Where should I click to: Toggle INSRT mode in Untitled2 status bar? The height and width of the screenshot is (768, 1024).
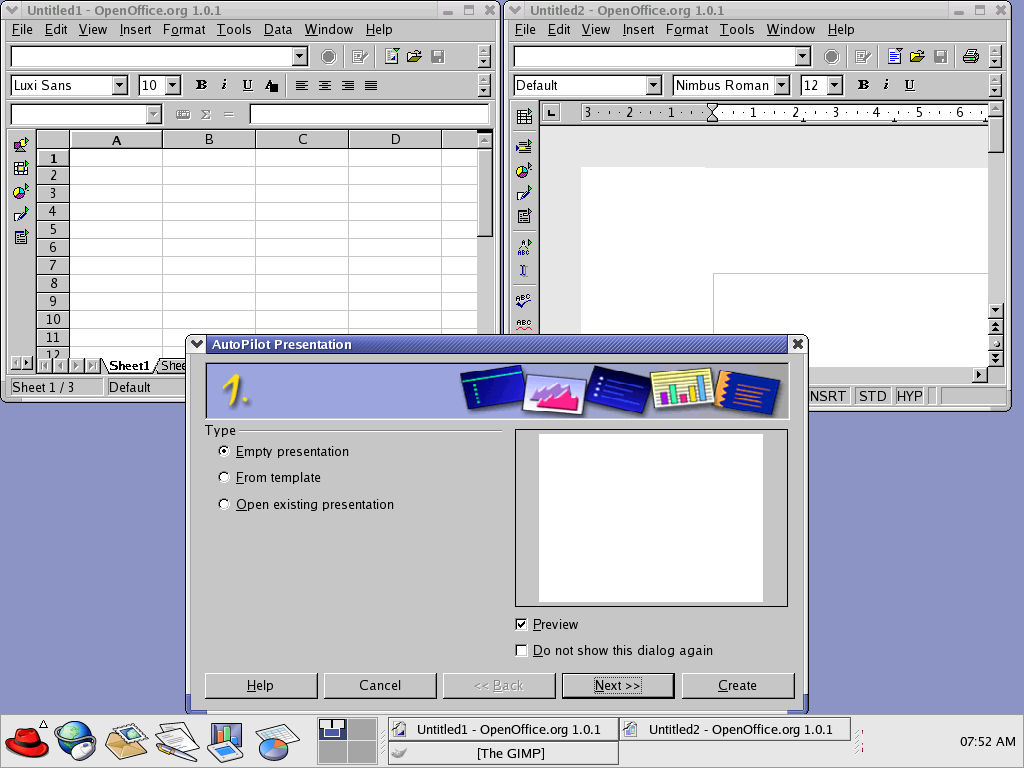click(828, 396)
